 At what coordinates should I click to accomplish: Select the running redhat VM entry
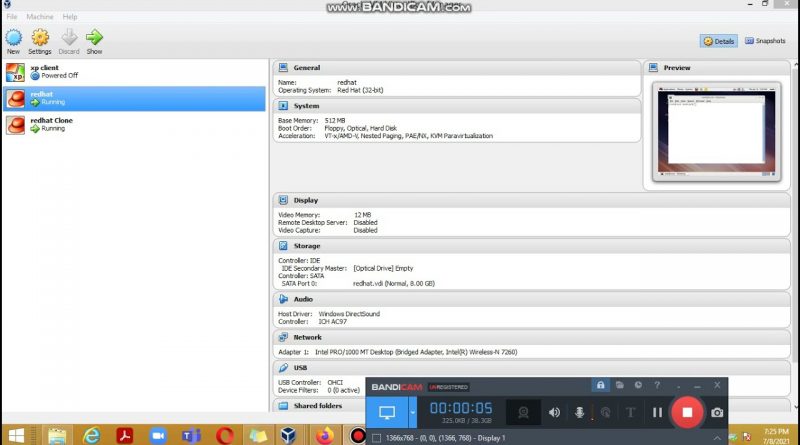[x=134, y=98]
